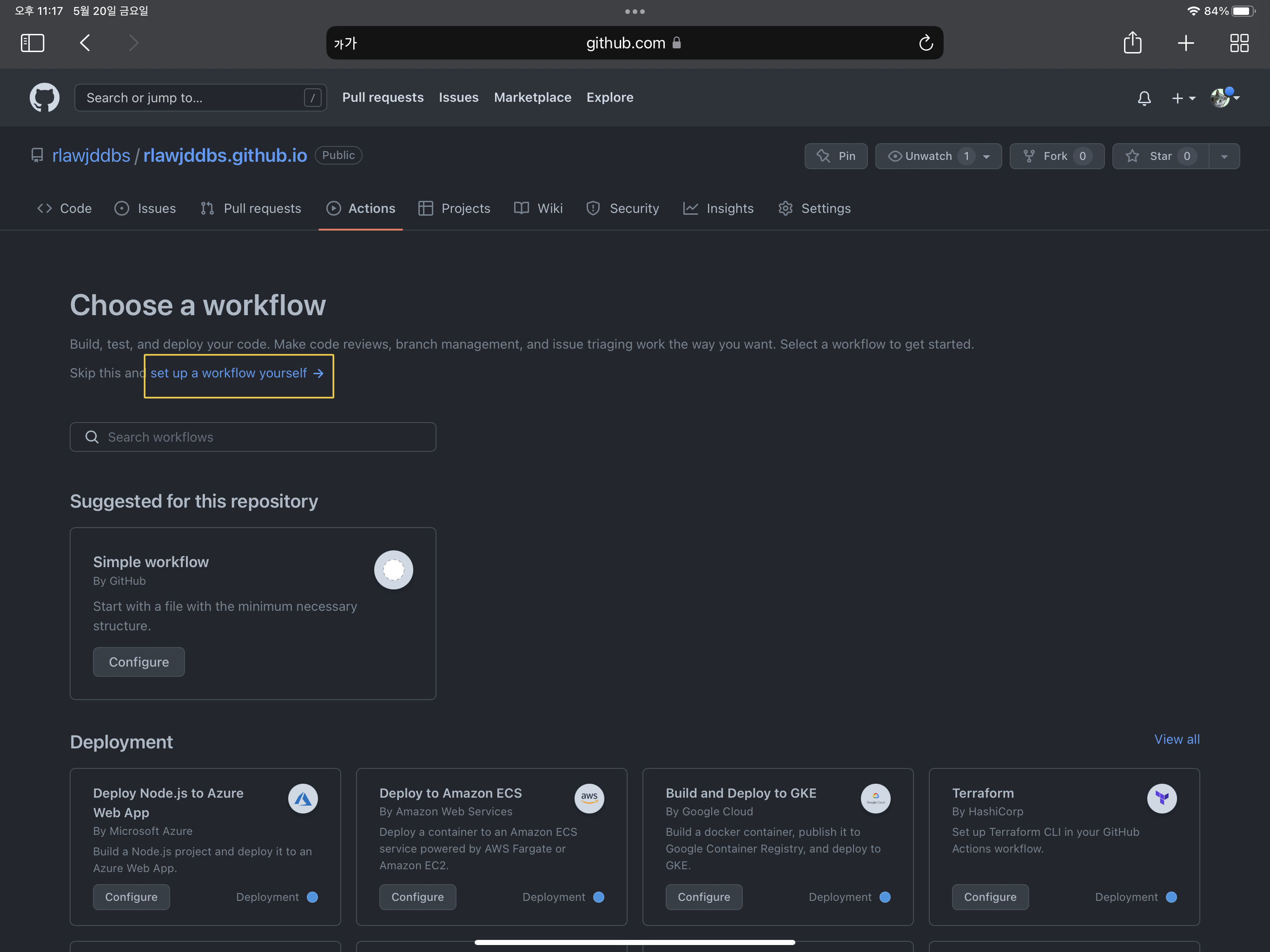Click set up a workflow yourself link

(x=238, y=373)
